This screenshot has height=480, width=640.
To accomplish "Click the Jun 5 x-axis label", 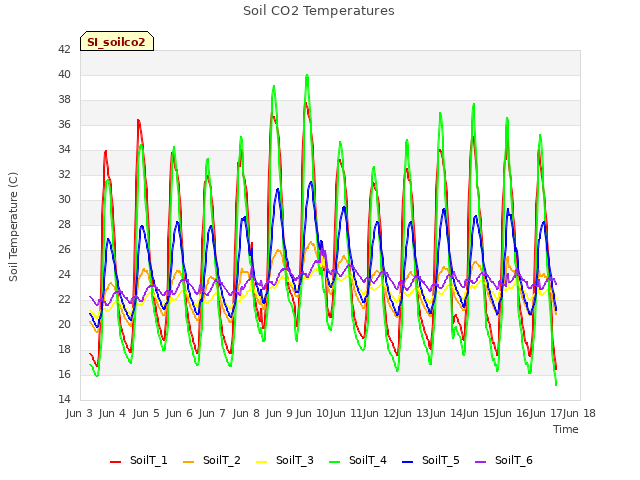I will tap(146, 413).
